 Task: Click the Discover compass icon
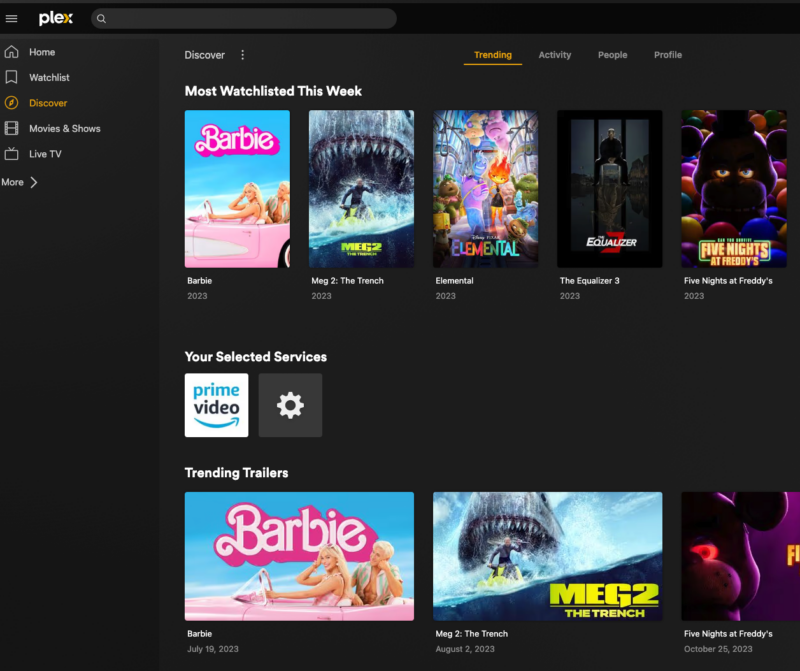(11, 103)
